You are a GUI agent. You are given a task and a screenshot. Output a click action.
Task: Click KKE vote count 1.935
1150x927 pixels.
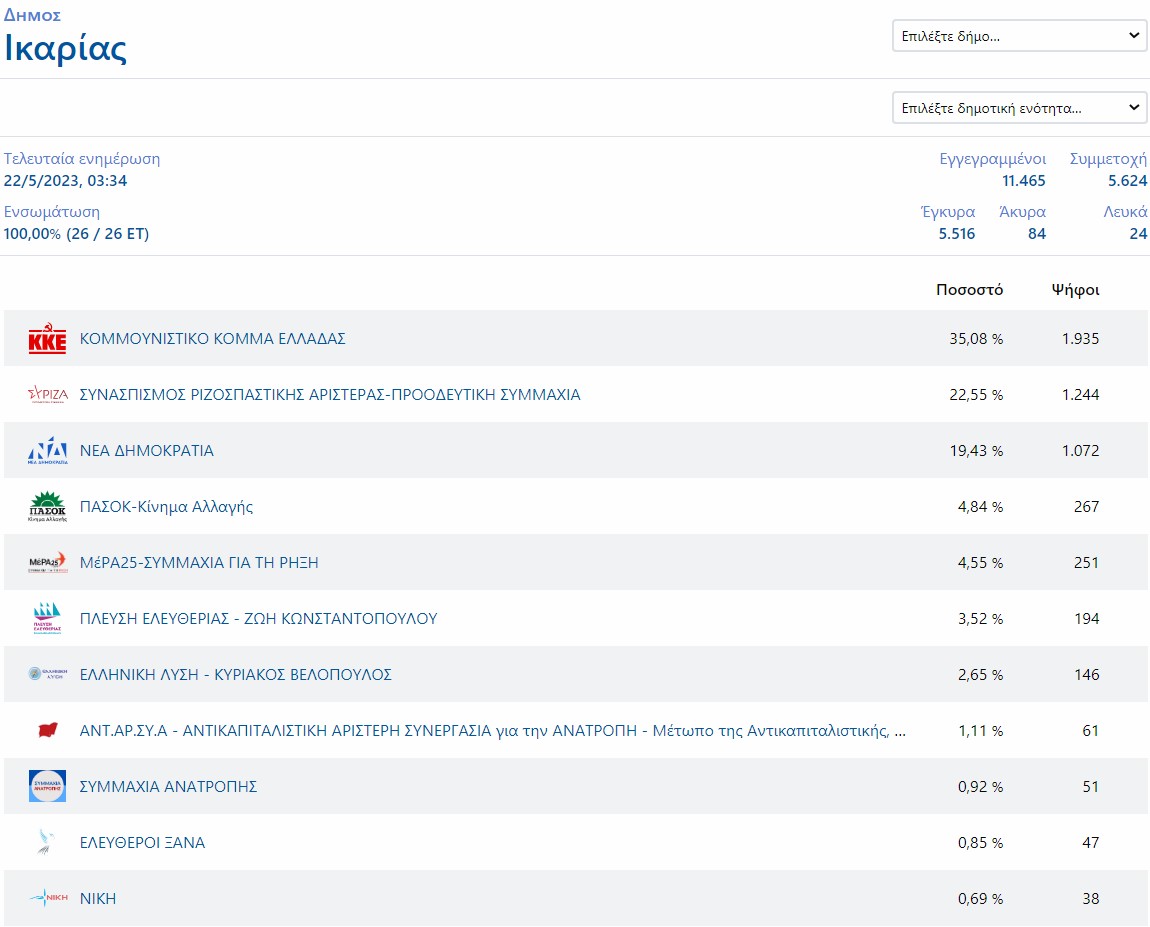coord(1080,339)
